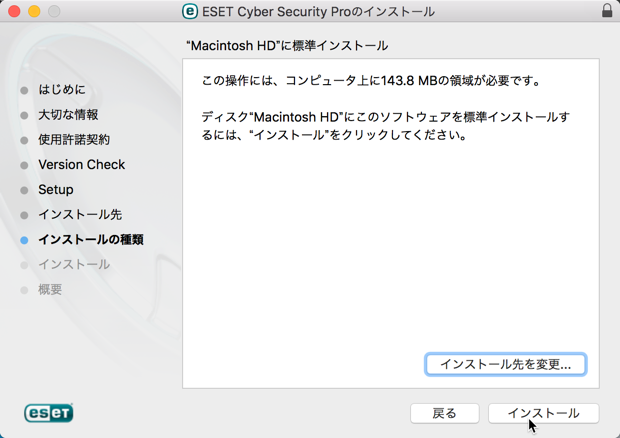The width and height of the screenshot is (620, 438).
Task: Click the bullet next to 概要 step
Action: (x=24, y=290)
